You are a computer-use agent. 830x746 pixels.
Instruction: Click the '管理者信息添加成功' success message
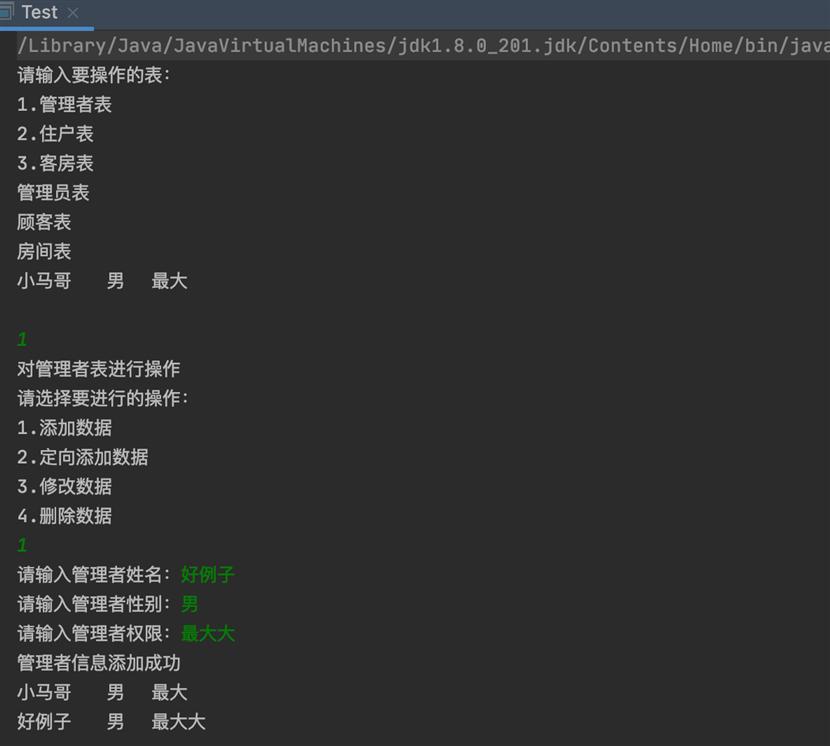coord(98,663)
